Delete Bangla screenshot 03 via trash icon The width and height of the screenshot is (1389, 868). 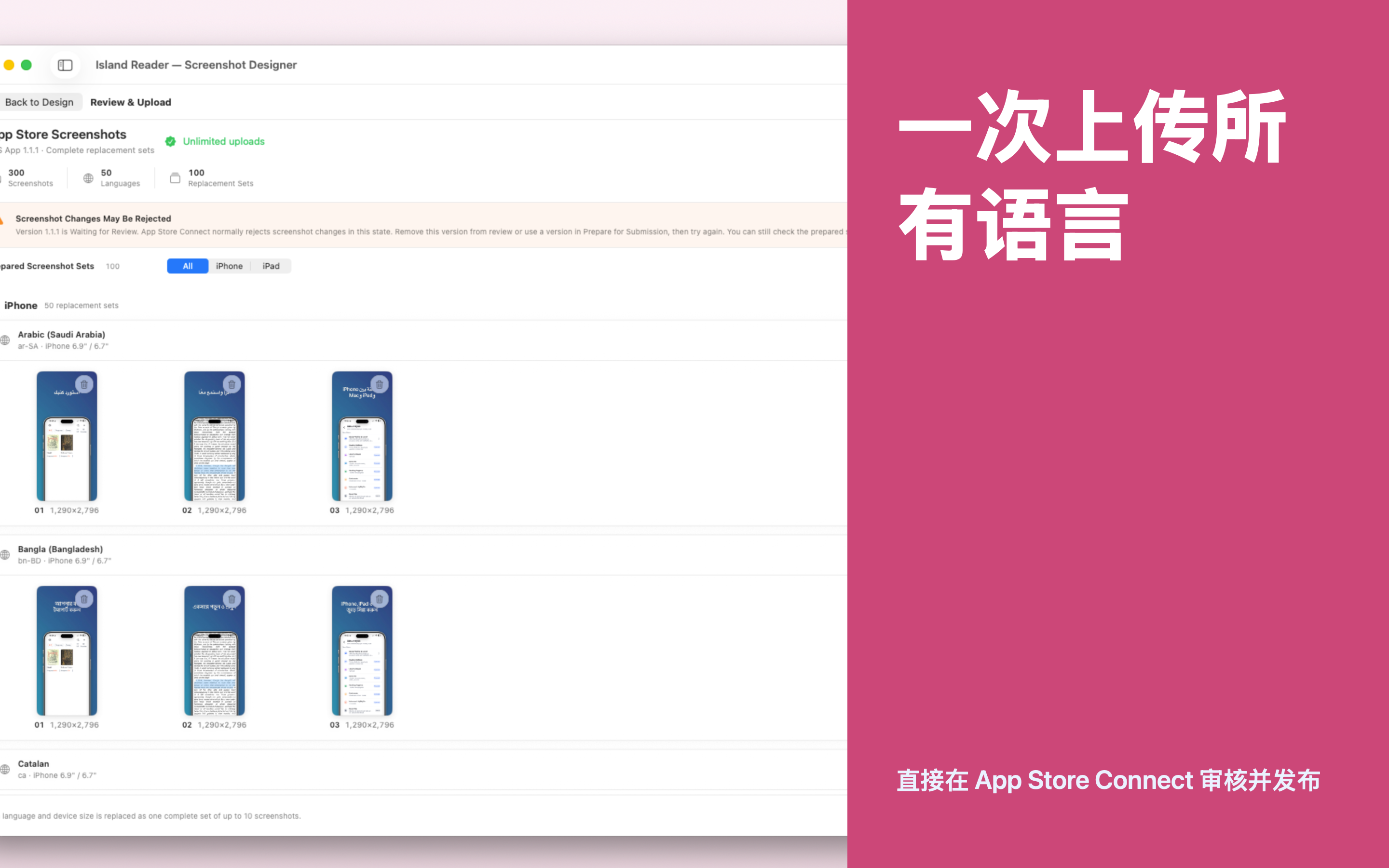[x=380, y=599]
